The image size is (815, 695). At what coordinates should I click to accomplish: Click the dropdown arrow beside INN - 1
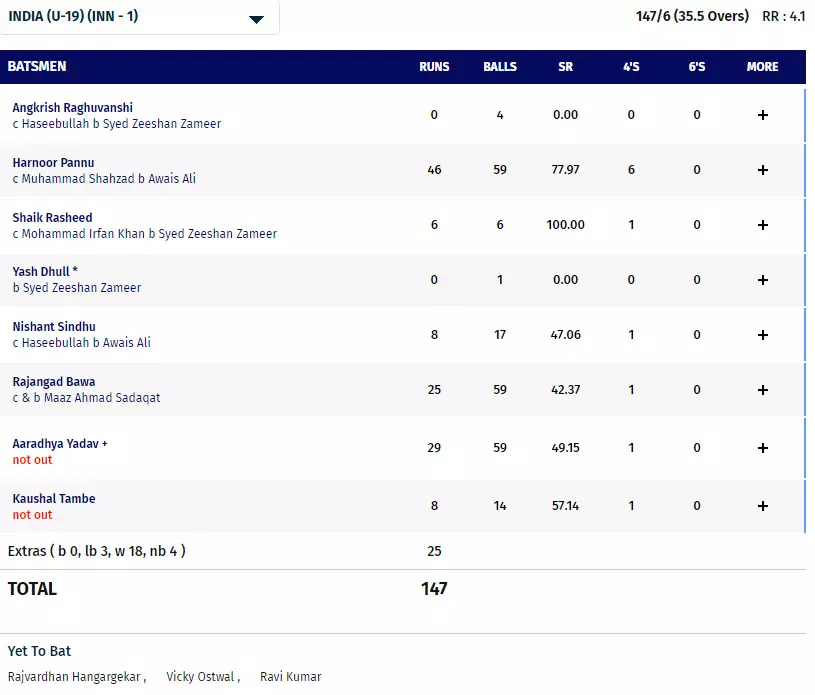click(x=256, y=19)
